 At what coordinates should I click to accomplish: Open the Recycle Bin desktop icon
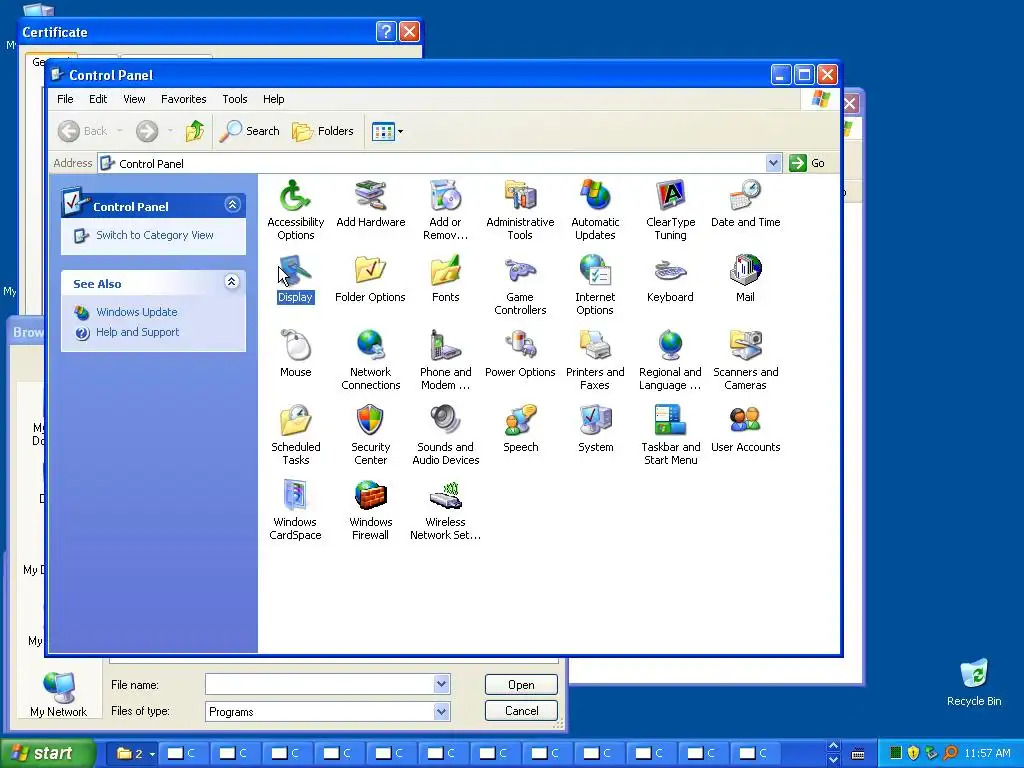click(974, 682)
